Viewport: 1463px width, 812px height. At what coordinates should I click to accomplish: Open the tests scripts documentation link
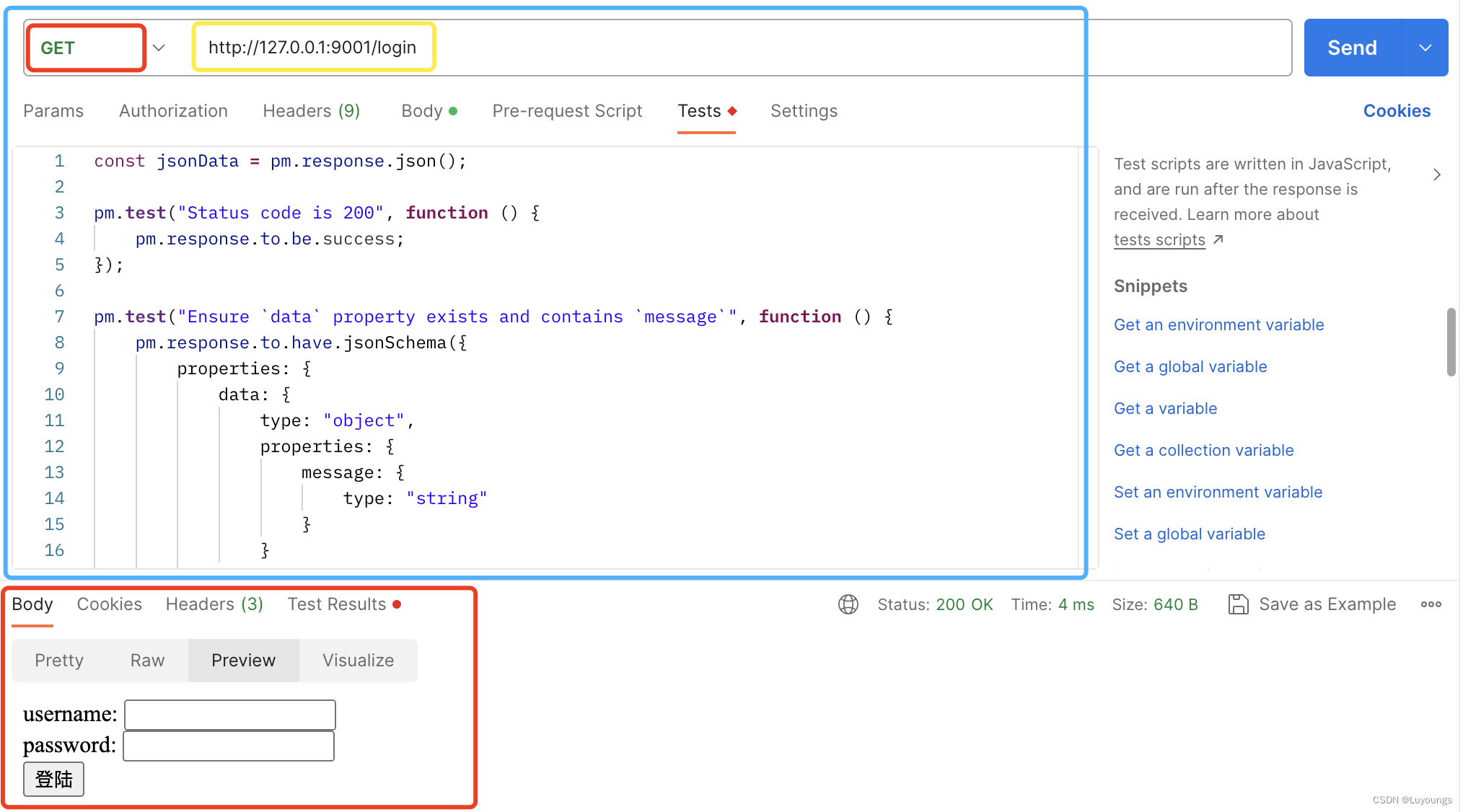1159,239
